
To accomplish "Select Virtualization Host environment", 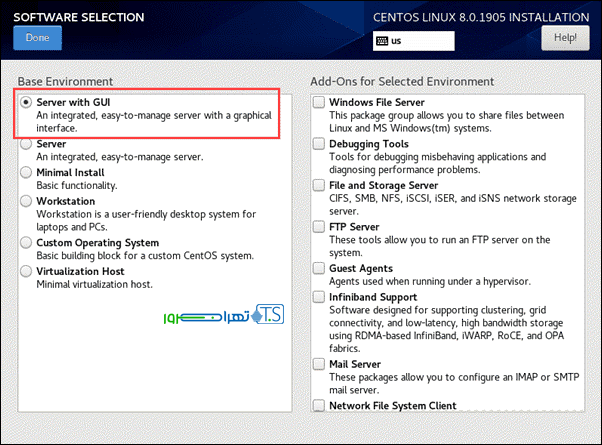I will (26, 270).
